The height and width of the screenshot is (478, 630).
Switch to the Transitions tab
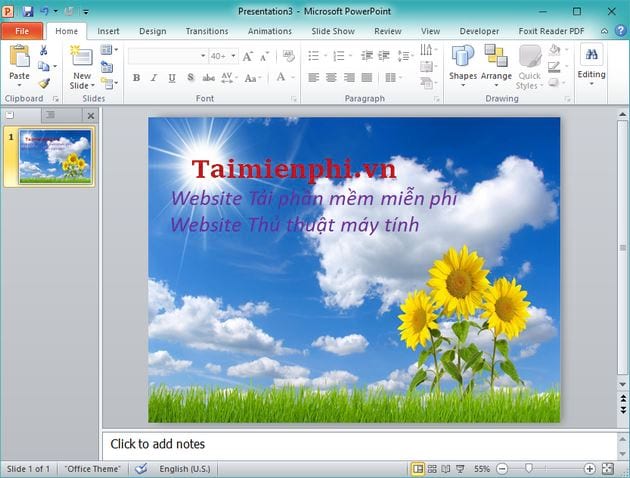(x=207, y=31)
